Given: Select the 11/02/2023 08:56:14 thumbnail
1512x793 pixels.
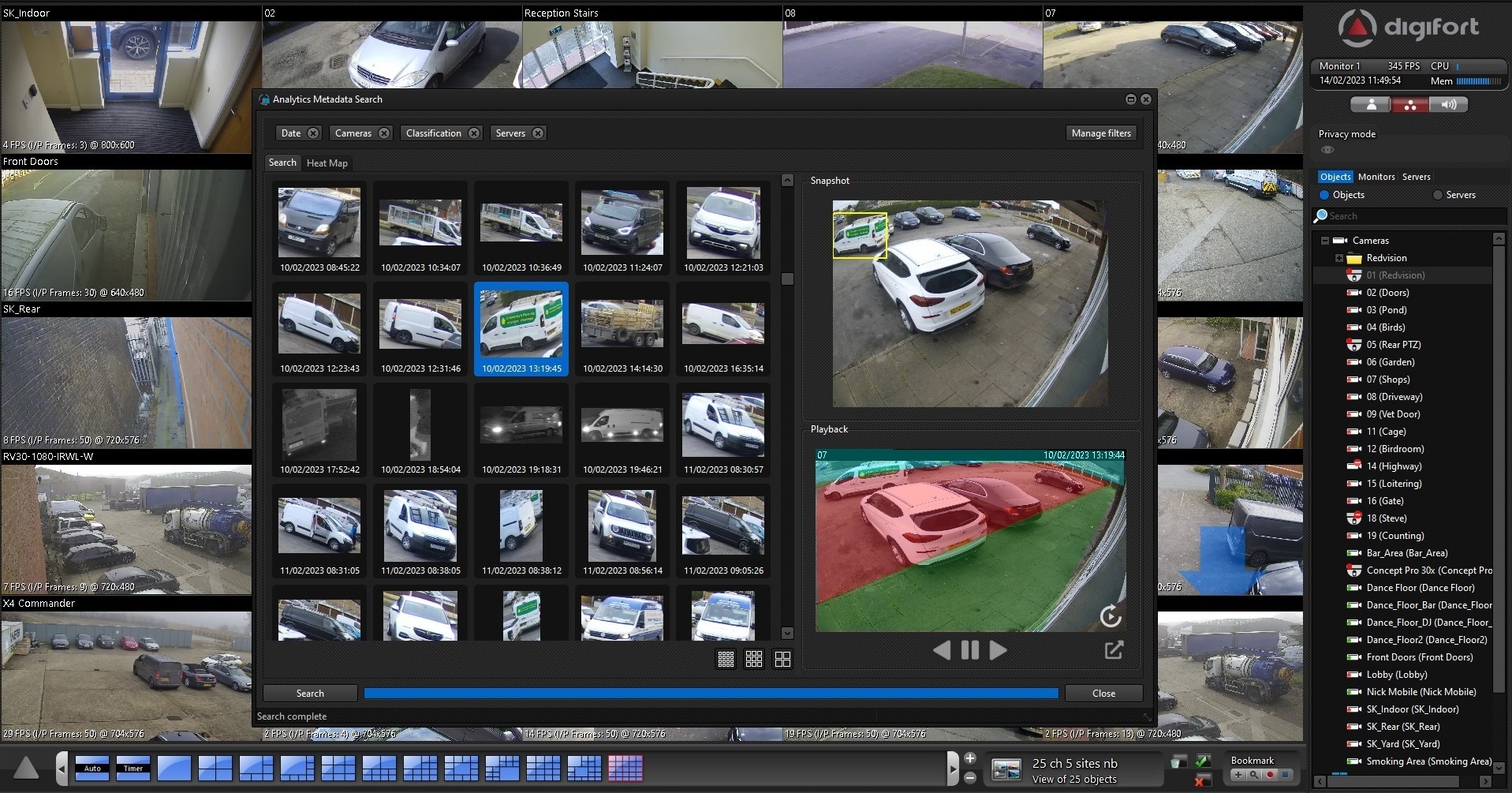Looking at the screenshot, I should click(622, 532).
